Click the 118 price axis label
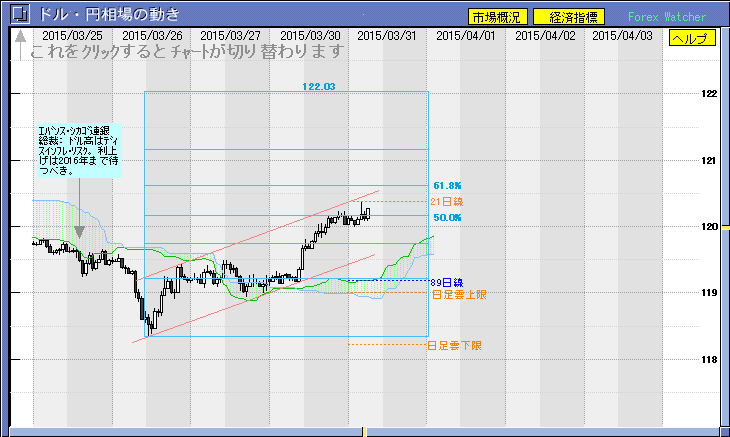 tap(709, 360)
